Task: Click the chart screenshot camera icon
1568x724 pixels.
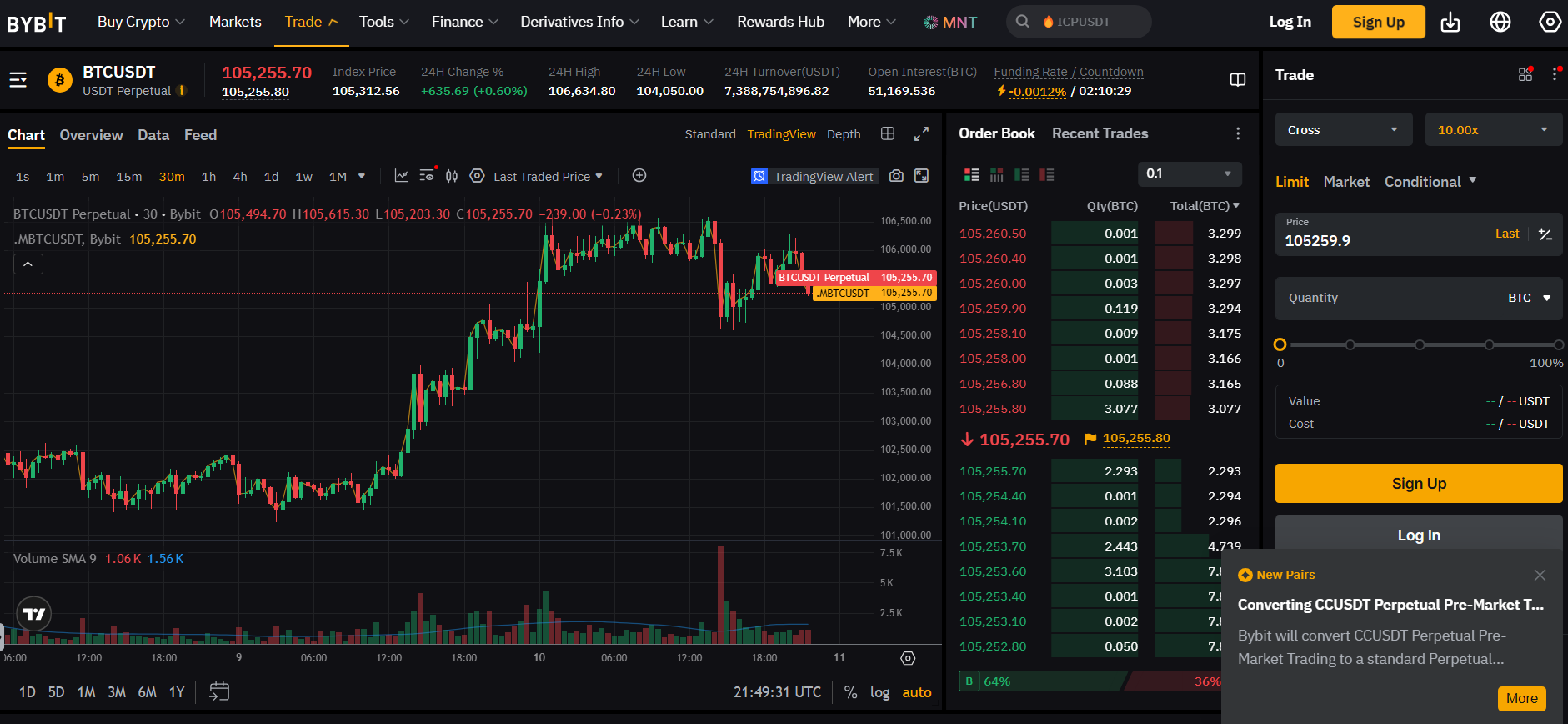Action: 896,176
